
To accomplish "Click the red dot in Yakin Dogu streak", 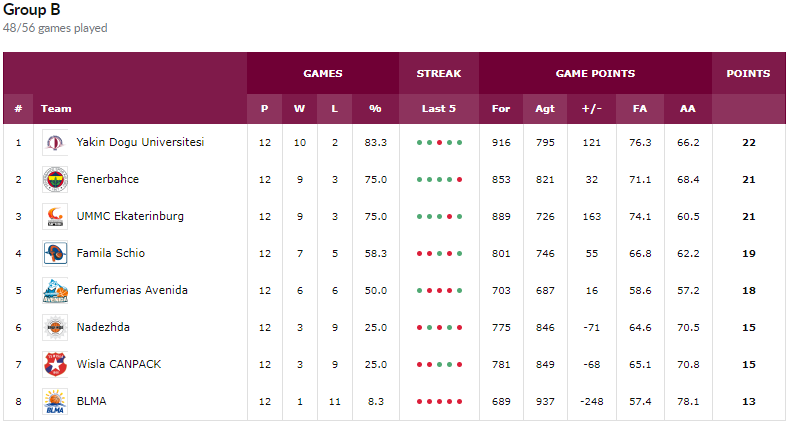I will 439,143.
